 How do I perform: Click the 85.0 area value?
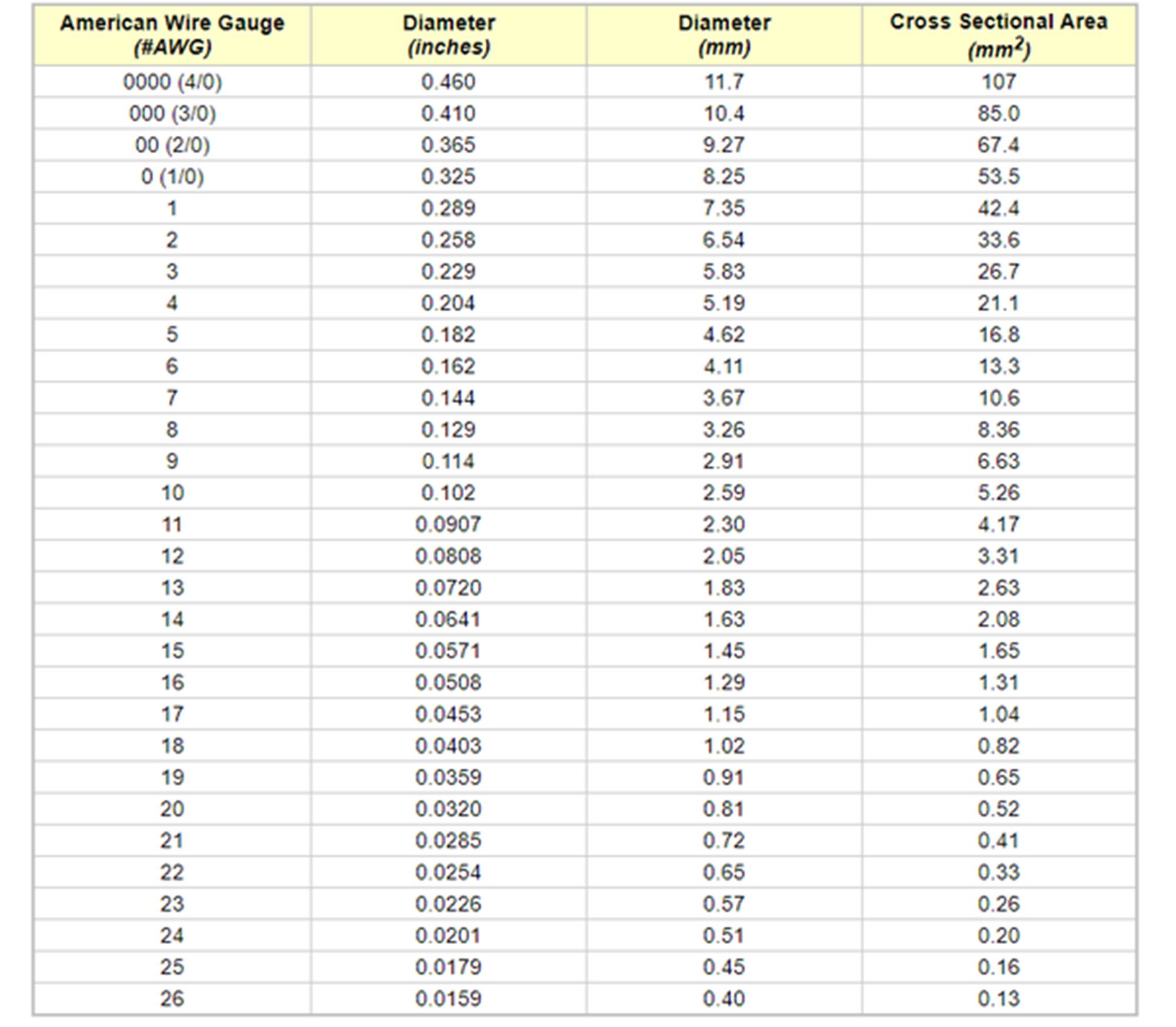tap(999, 113)
